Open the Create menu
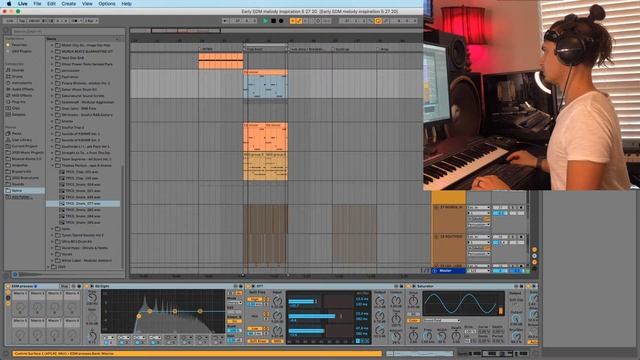This screenshot has width=640, height=360. [69, 4]
